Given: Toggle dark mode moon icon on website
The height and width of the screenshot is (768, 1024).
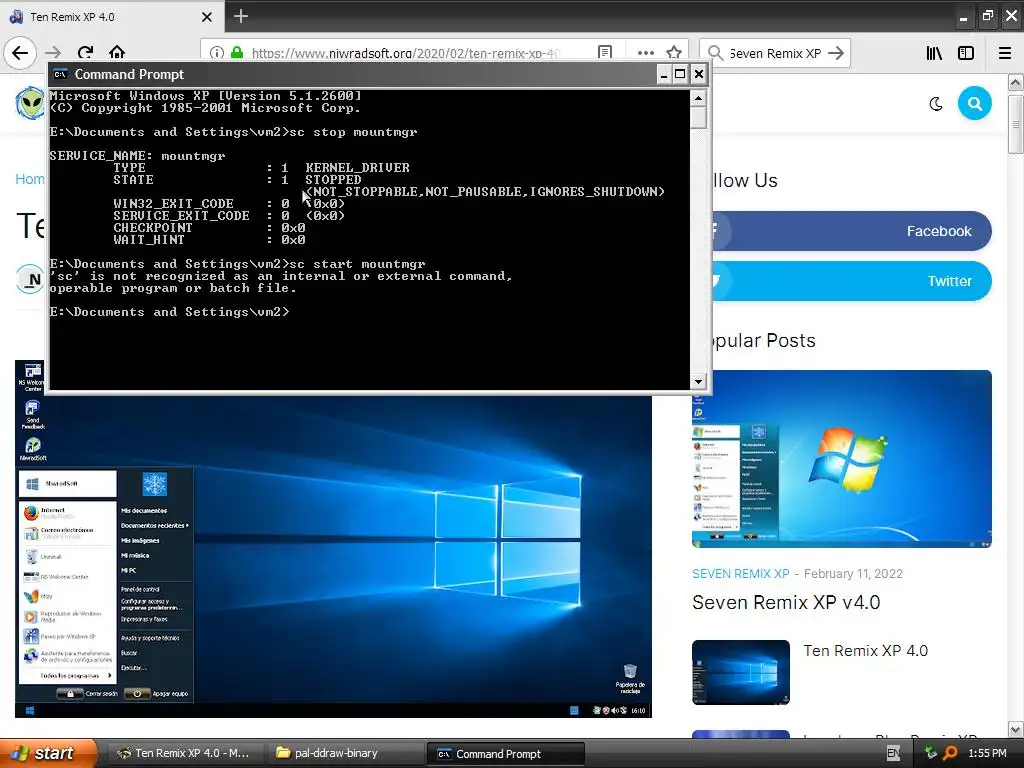Looking at the screenshot, I should click(x=936, y=103).
